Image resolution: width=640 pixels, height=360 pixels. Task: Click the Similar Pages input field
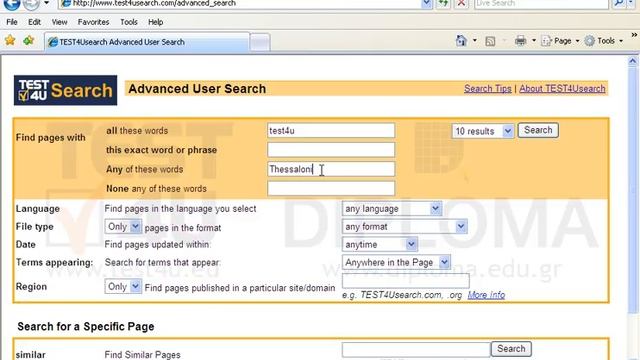[416, 349]
